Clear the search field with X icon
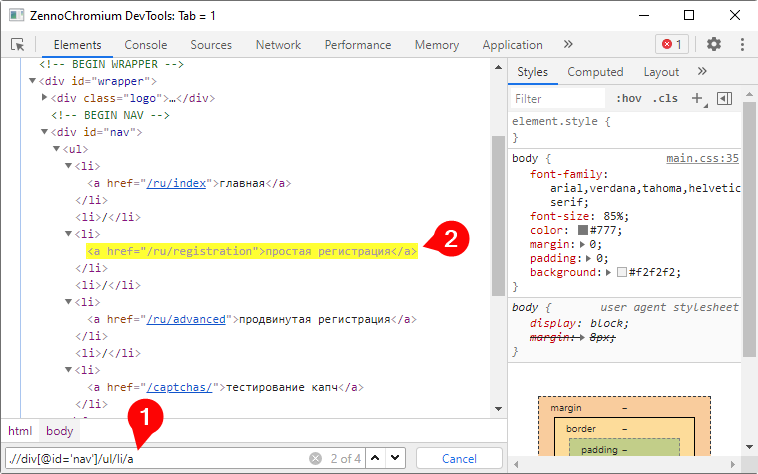The height and width of the screenshot is (474, 758). (x=315, y=458)
